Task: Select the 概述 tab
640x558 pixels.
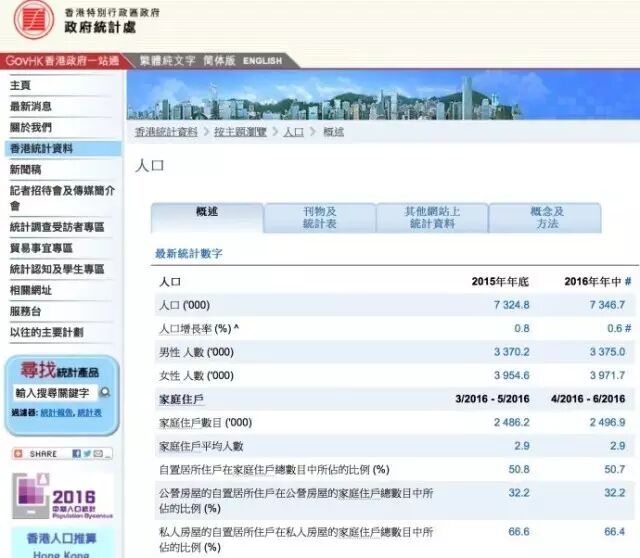Action: (207, 212)
